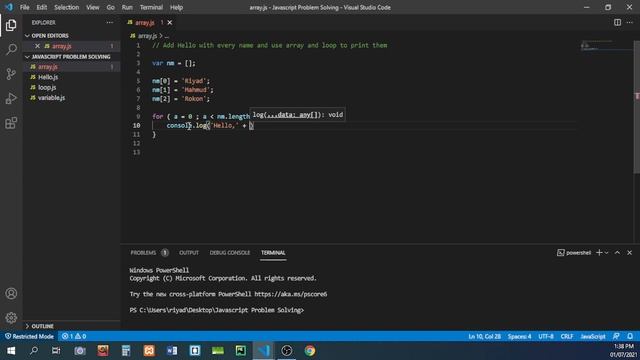The width and height of the screenshot is (640, 360).
Task: Change file encoding UTF-8
Action: [x=546, y=336]
